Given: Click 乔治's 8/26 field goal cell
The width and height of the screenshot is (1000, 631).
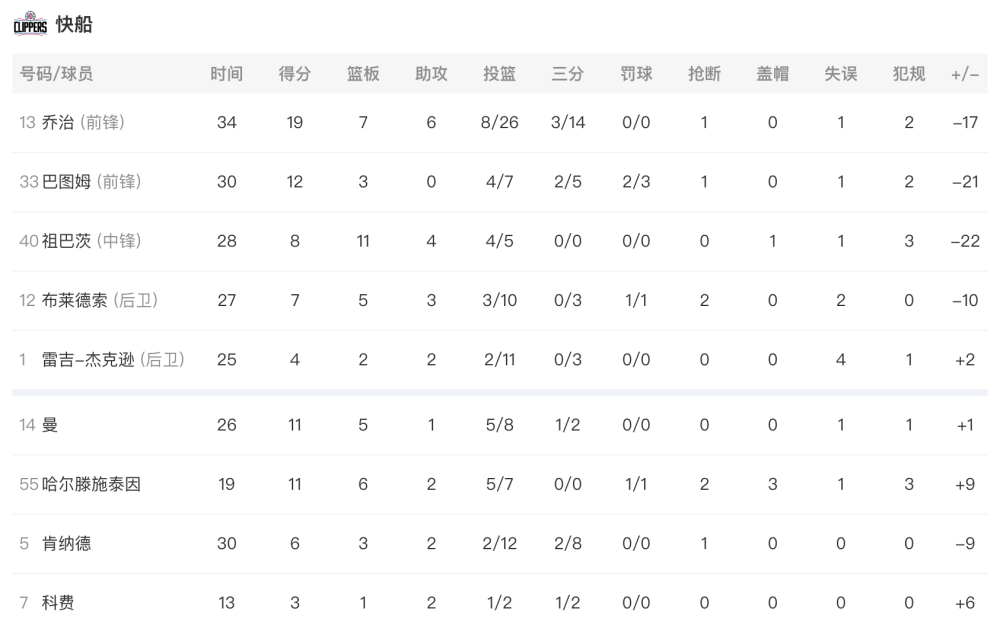Looking at the screenshot, I should tap(499, 122).
